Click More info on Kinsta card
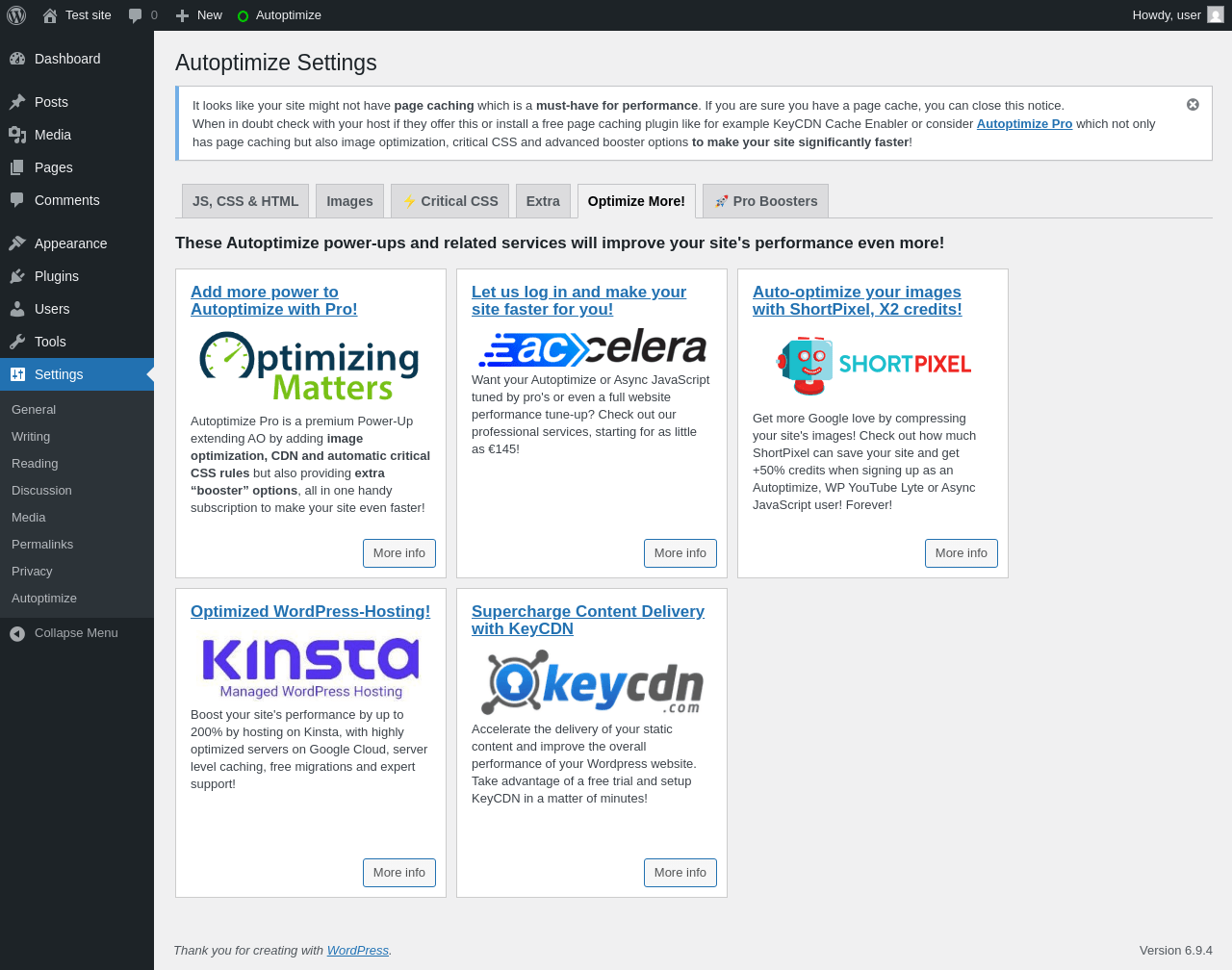1232x970 pixels. [x=399, y=873]
